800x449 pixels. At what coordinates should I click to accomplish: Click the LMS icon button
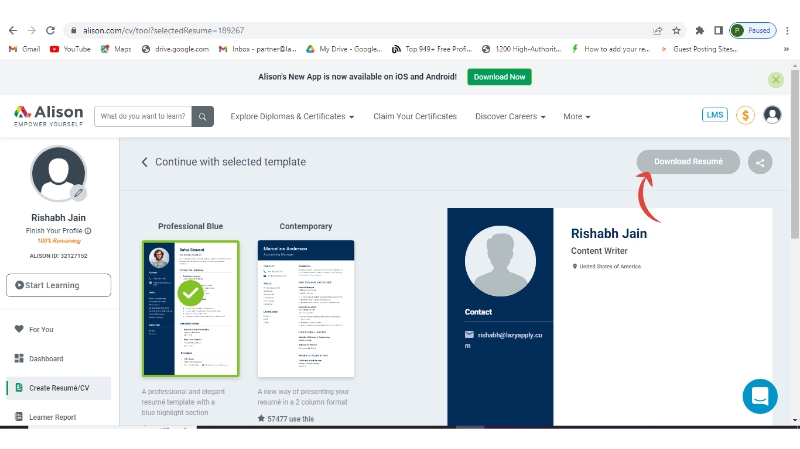pos(715,115)
